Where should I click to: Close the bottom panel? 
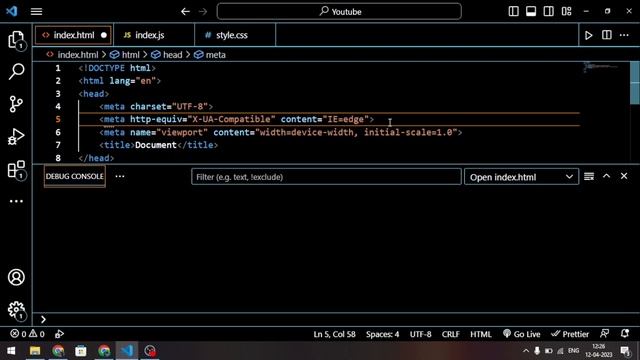pyautogui.click(x=624, y=176)
